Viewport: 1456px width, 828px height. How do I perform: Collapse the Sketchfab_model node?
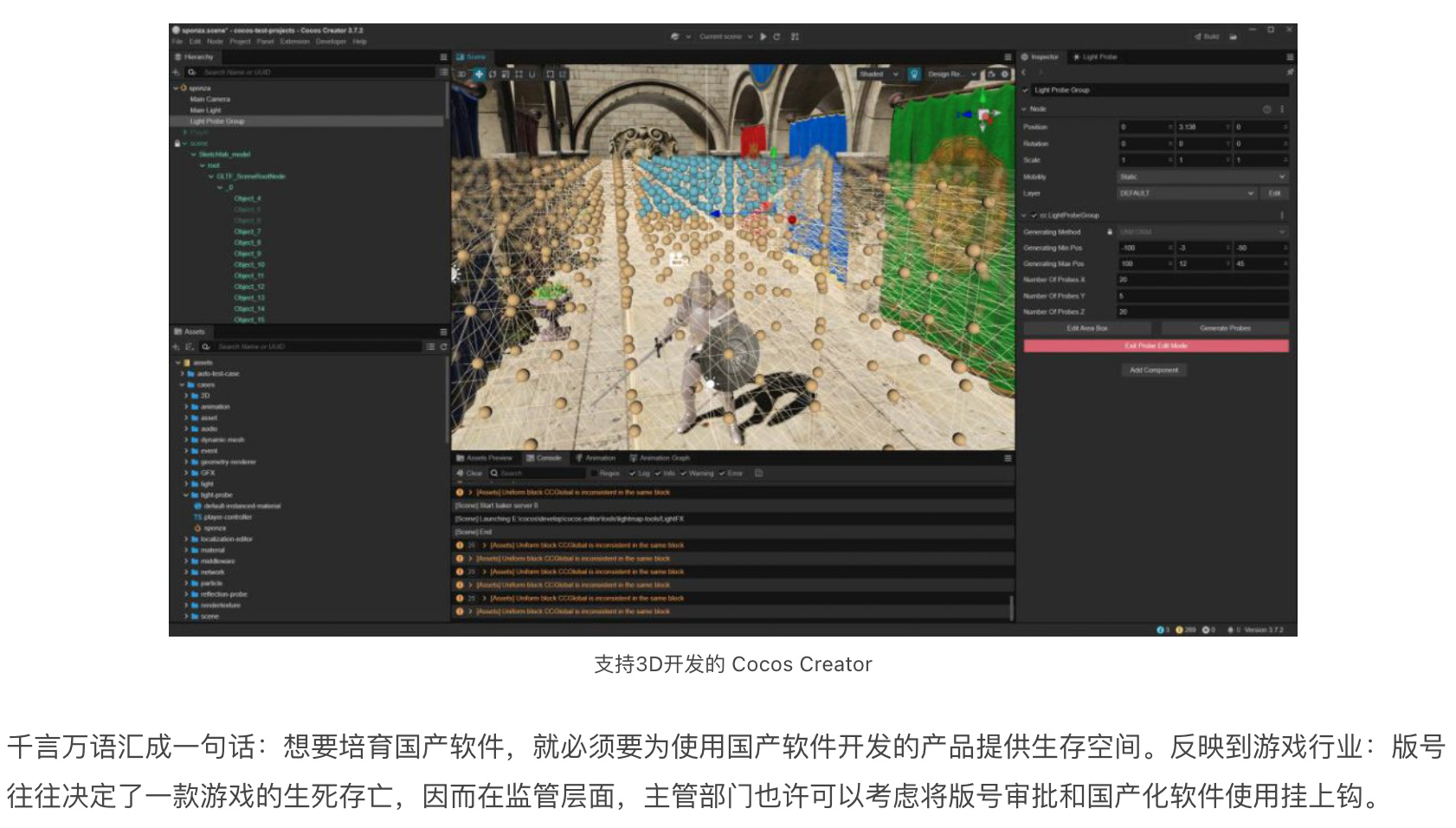193,154
